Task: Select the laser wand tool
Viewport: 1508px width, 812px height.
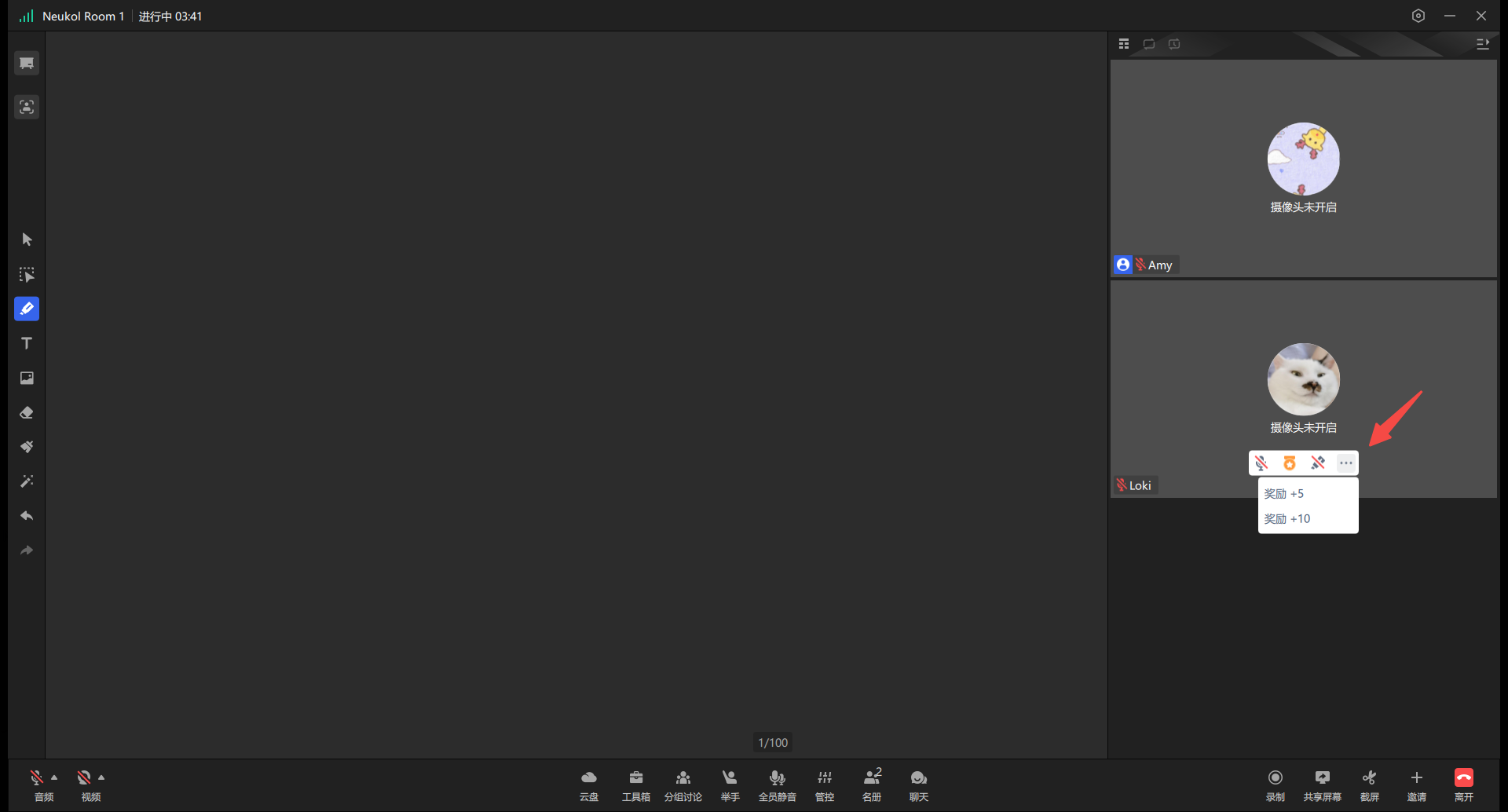Action: click(27, 481)
